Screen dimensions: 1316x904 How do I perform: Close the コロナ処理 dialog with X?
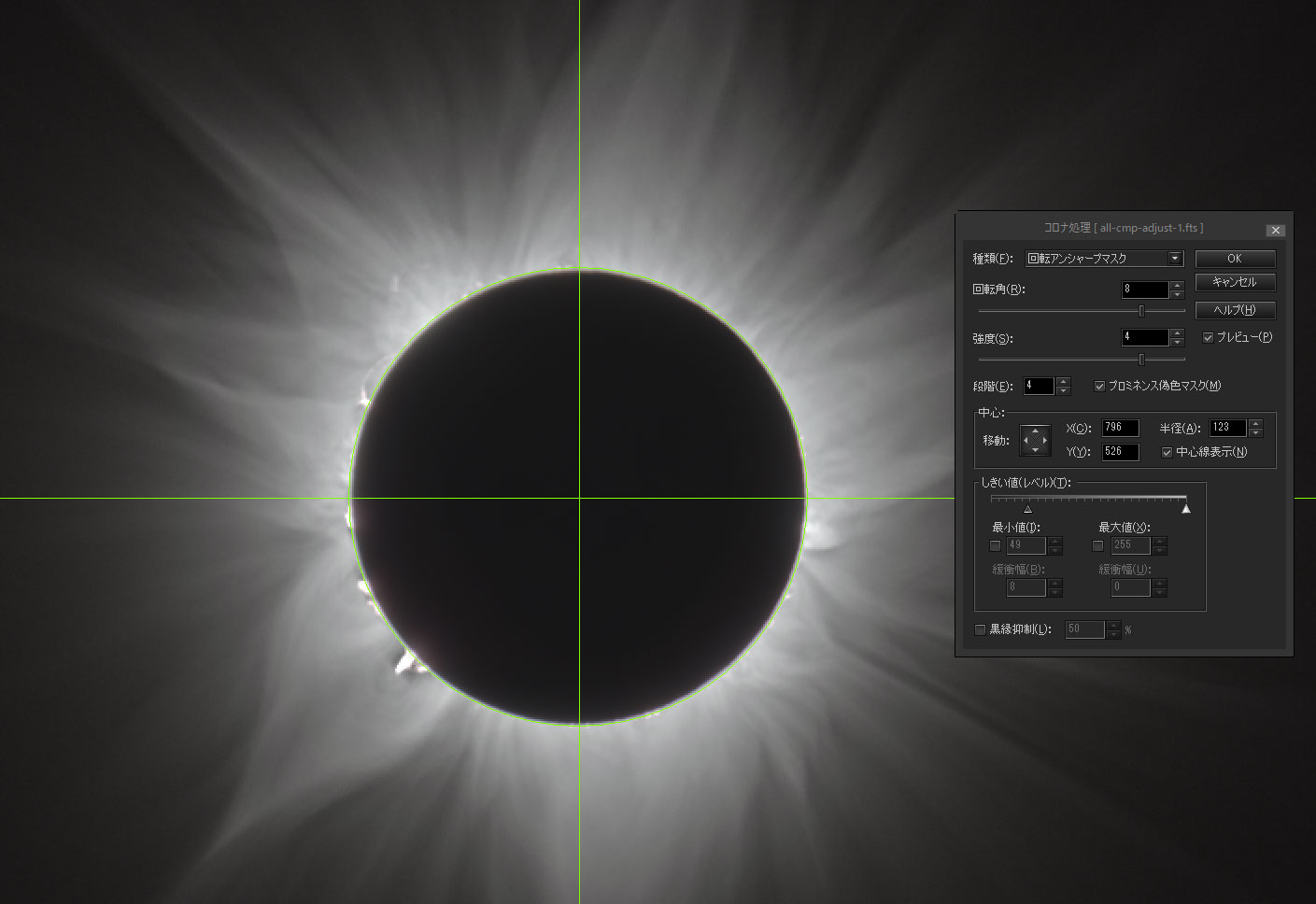(x=1276, y=230)
